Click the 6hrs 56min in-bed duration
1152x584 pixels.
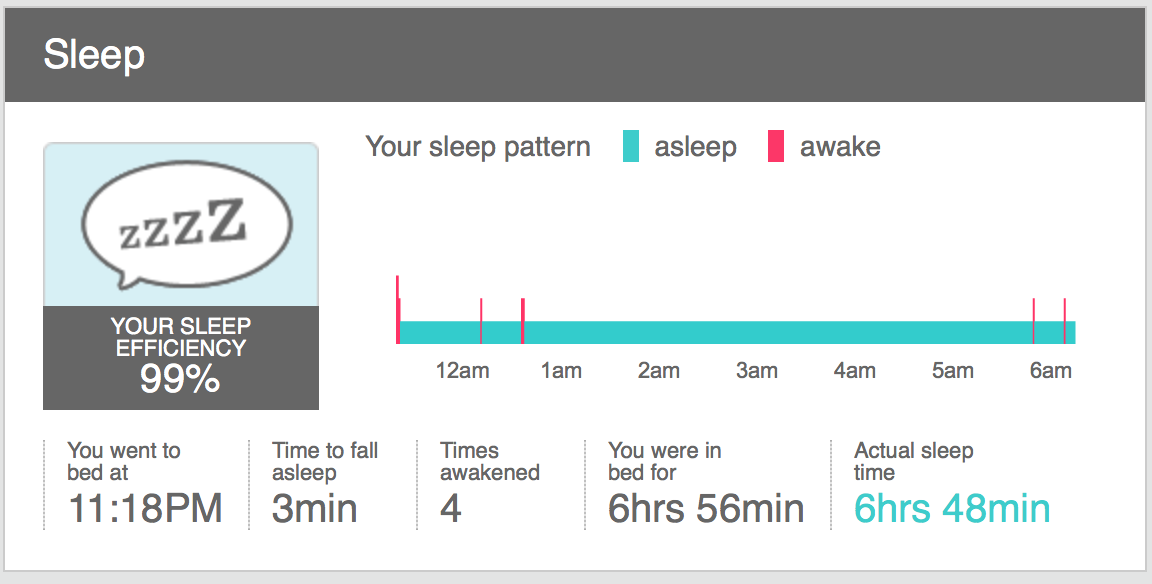[706, 508]
